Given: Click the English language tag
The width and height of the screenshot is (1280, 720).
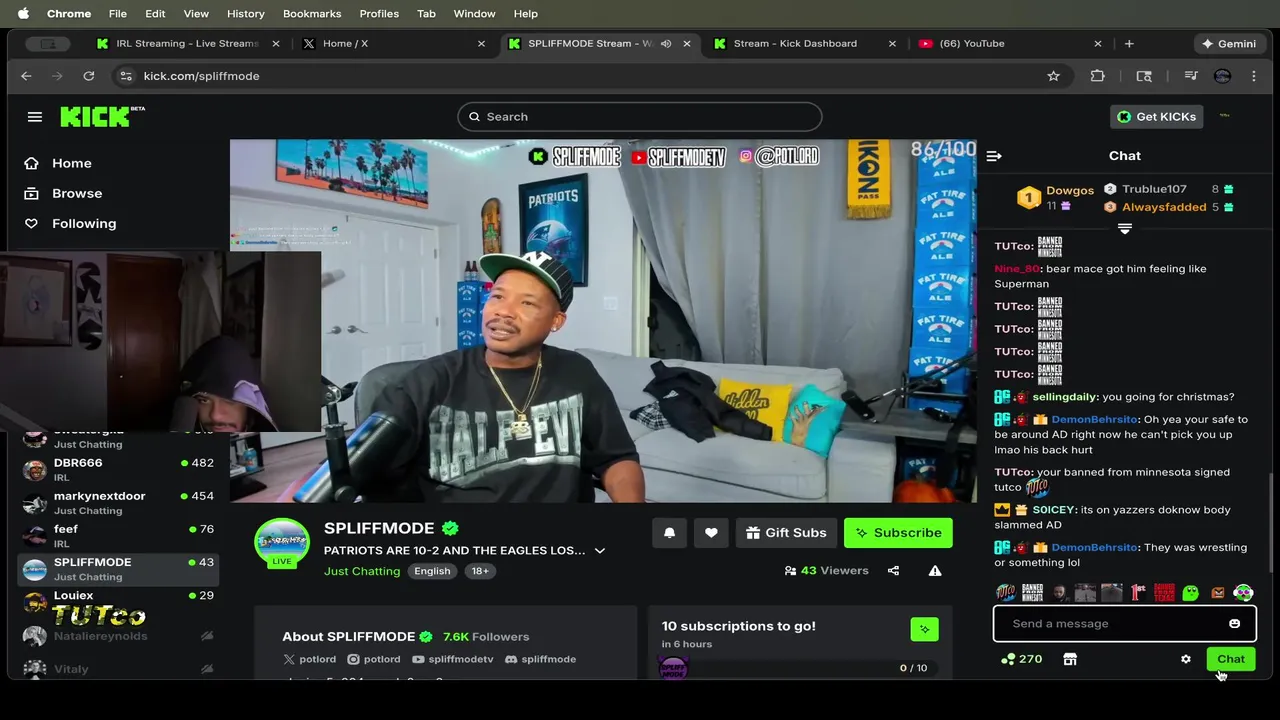Looking at the screenshot, I should [432, 571].
